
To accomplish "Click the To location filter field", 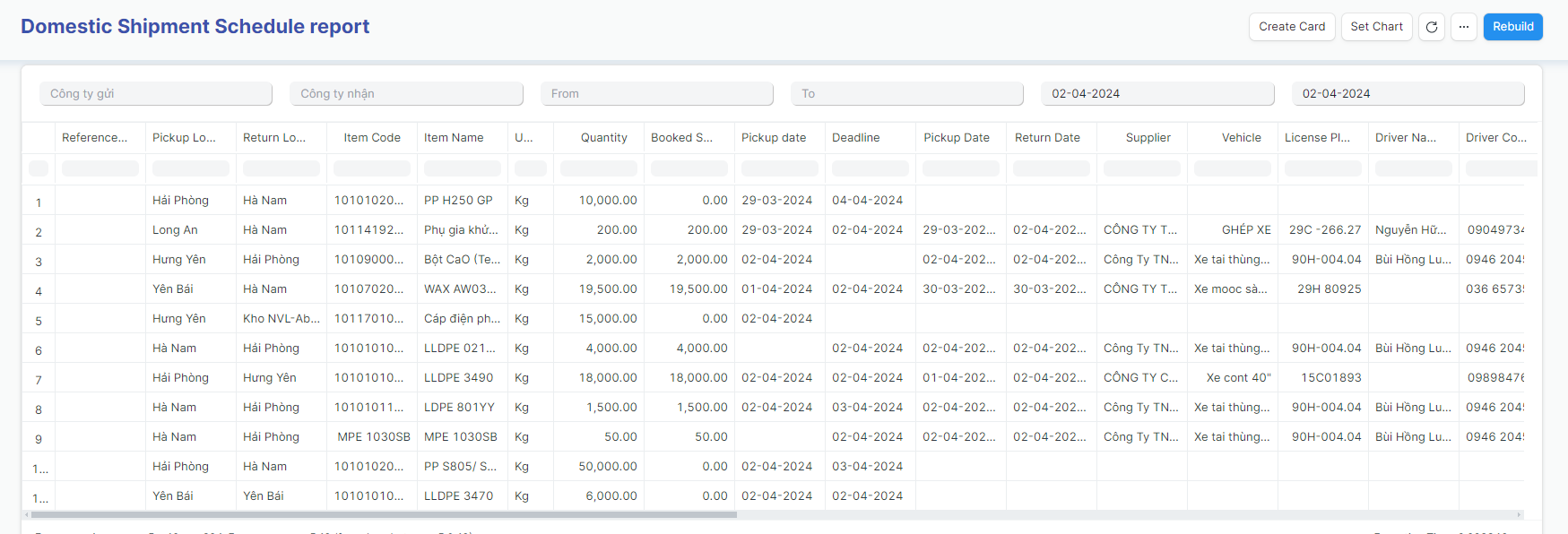I will pyautogui.click(x=906, y=94).
